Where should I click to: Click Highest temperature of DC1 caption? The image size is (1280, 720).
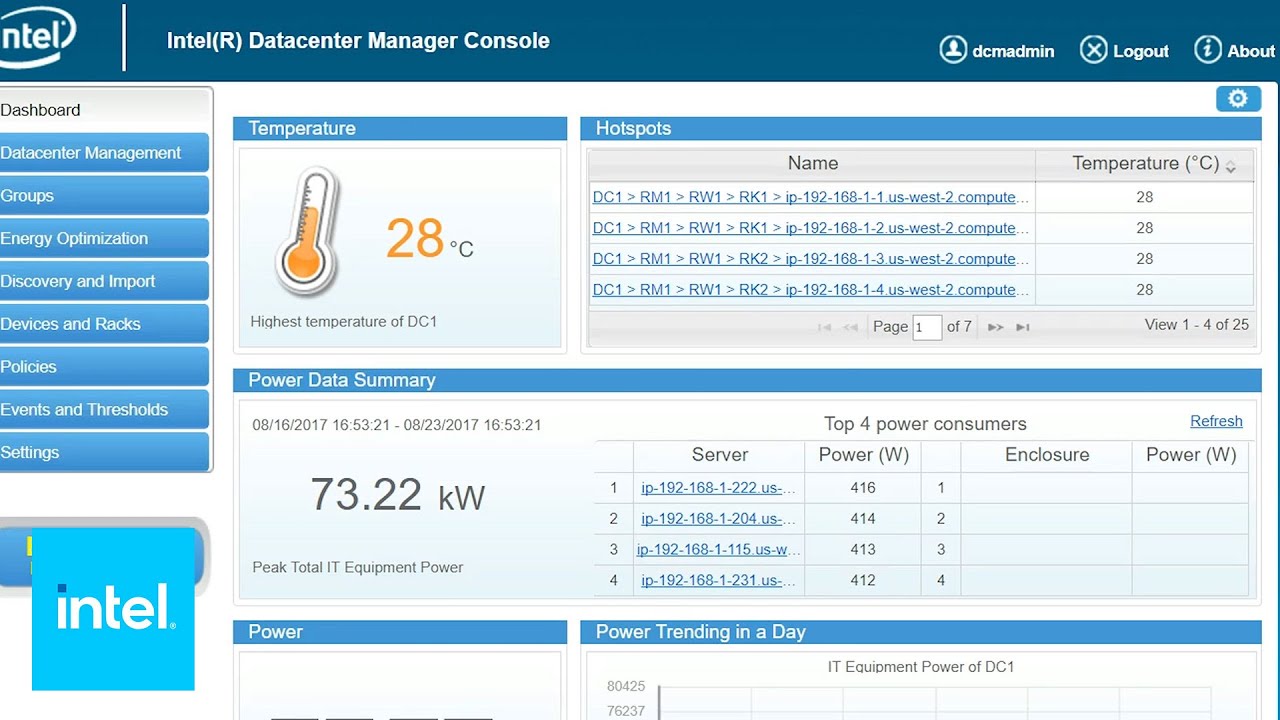[x=343, y=322]
